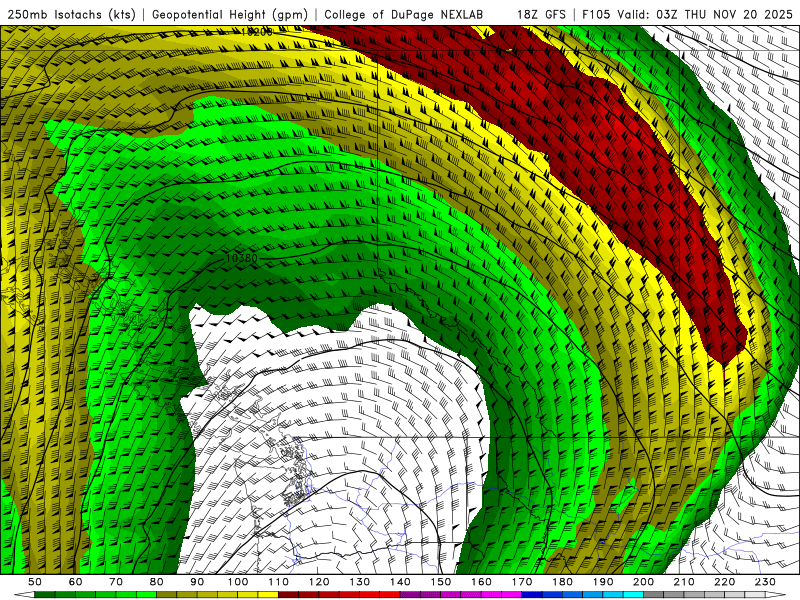800x600 pixels.
Task: Click the 120 value on the color scale
Action: pyautogui.click(x=319, y=582)
